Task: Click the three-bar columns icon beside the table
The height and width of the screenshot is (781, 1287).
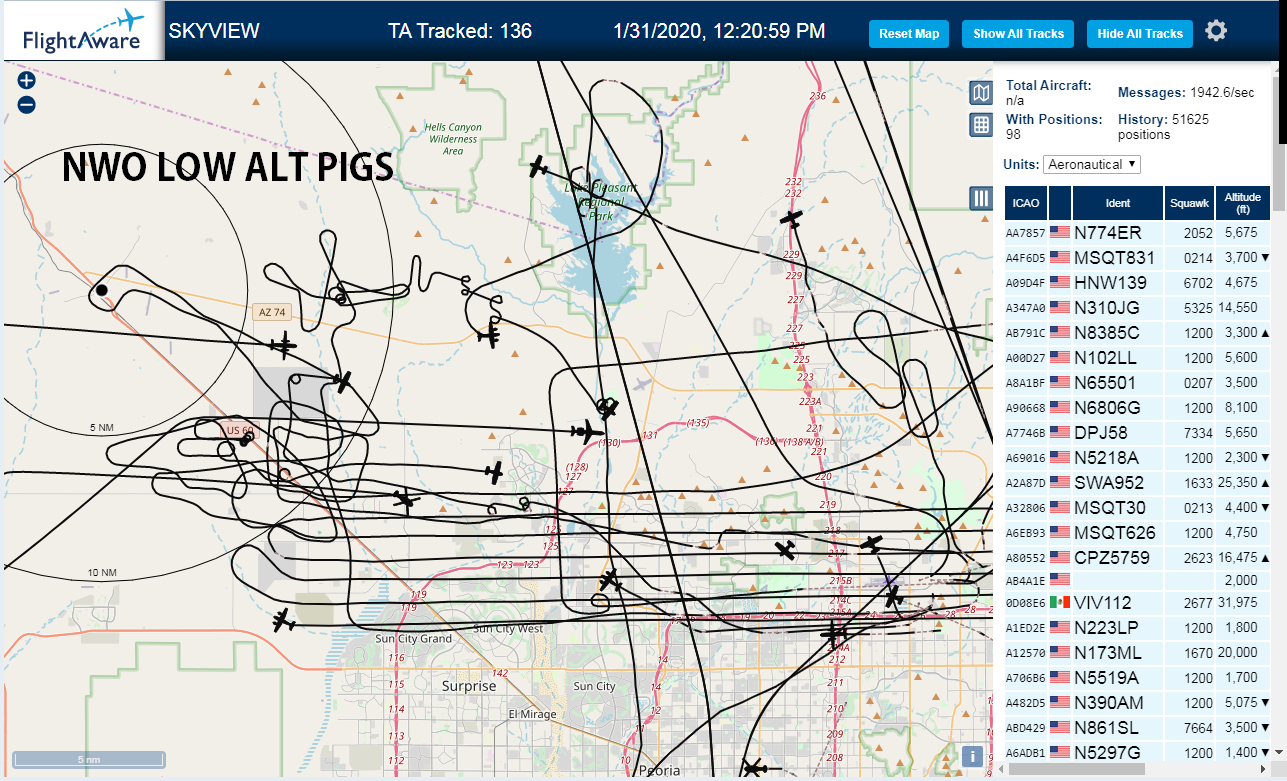Action: pyautogui.click(x=981, y=198)
